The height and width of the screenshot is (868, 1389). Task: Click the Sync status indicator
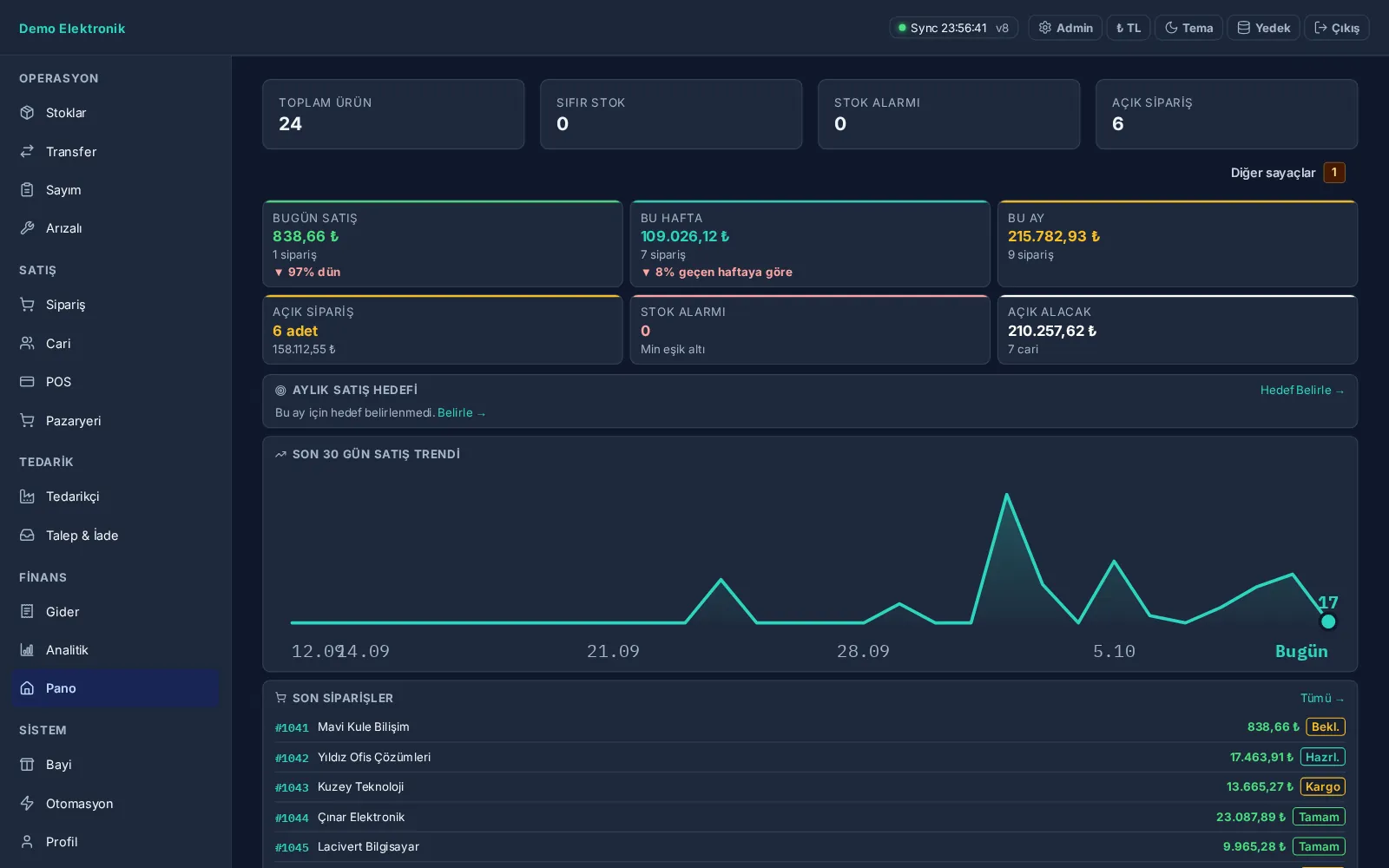(953, 28)
